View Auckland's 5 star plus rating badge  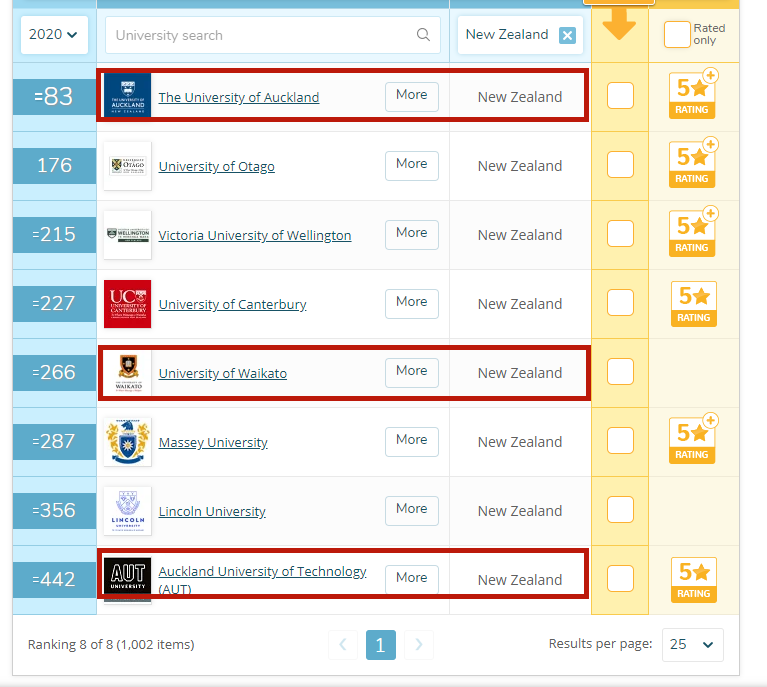[x=693, y=94]
